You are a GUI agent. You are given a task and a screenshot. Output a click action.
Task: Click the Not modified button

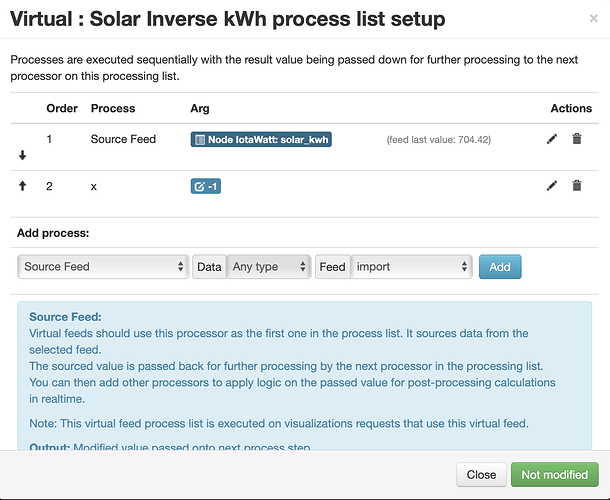point(554,474)
